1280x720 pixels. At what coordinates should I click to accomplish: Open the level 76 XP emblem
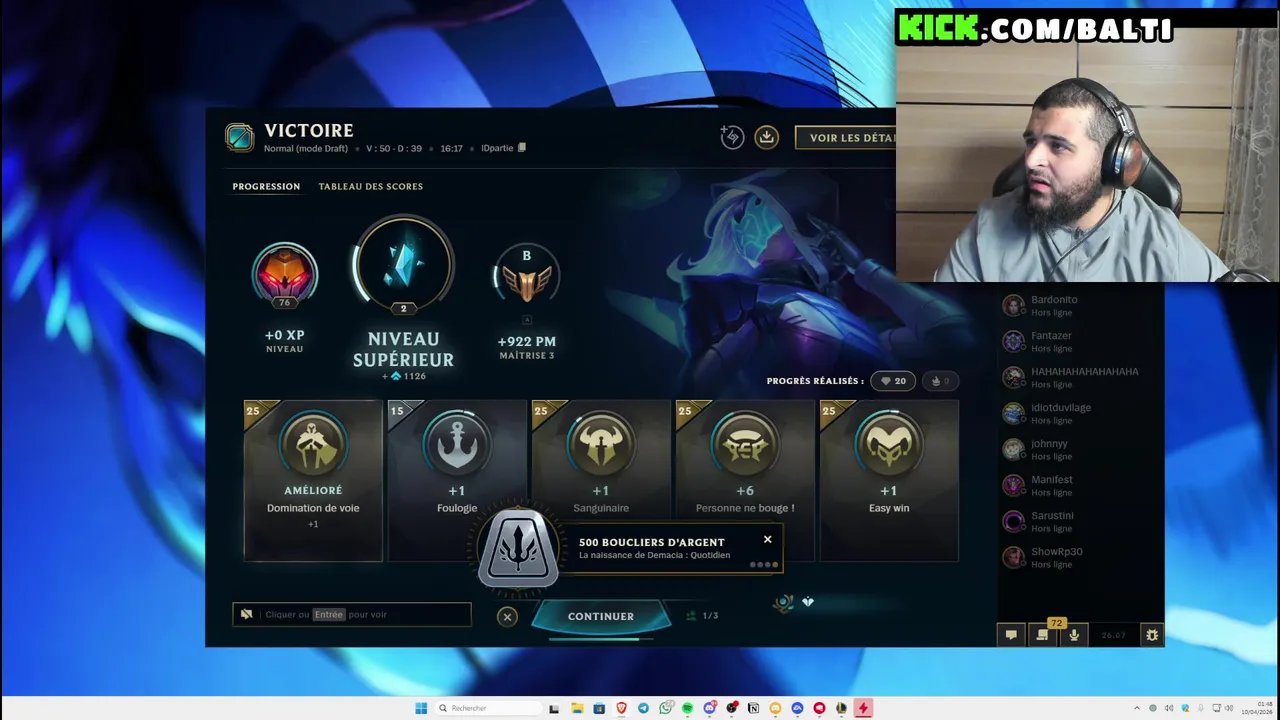click(x=285, y=274)
